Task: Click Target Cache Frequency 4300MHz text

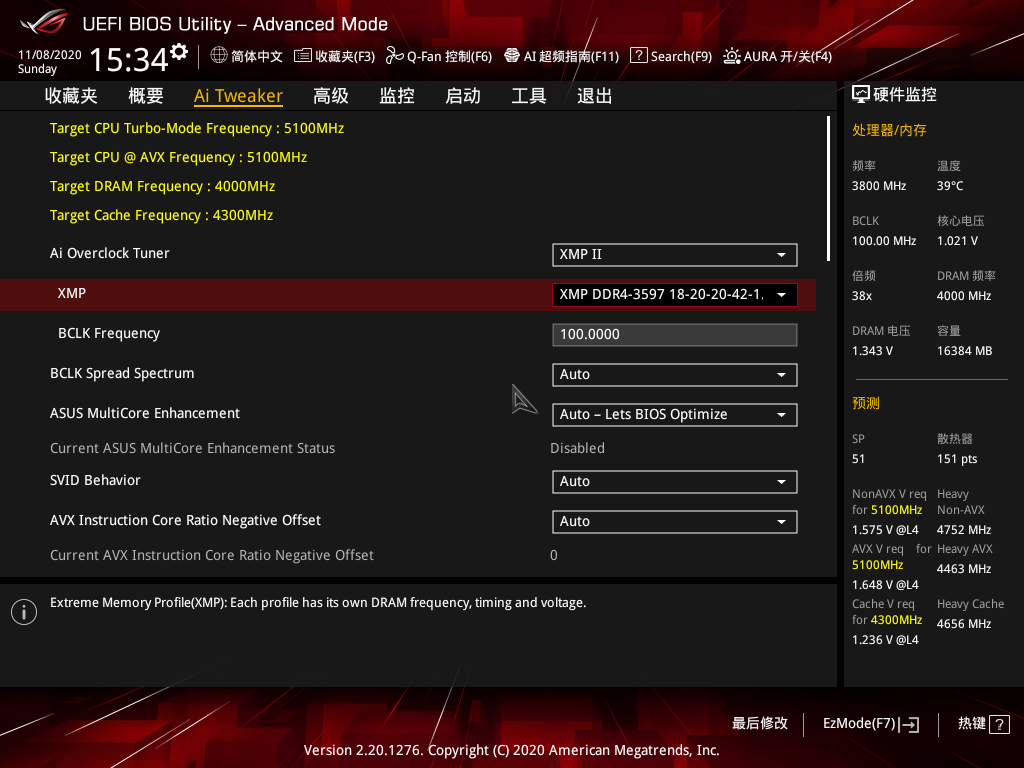Action: click(161, 216)
